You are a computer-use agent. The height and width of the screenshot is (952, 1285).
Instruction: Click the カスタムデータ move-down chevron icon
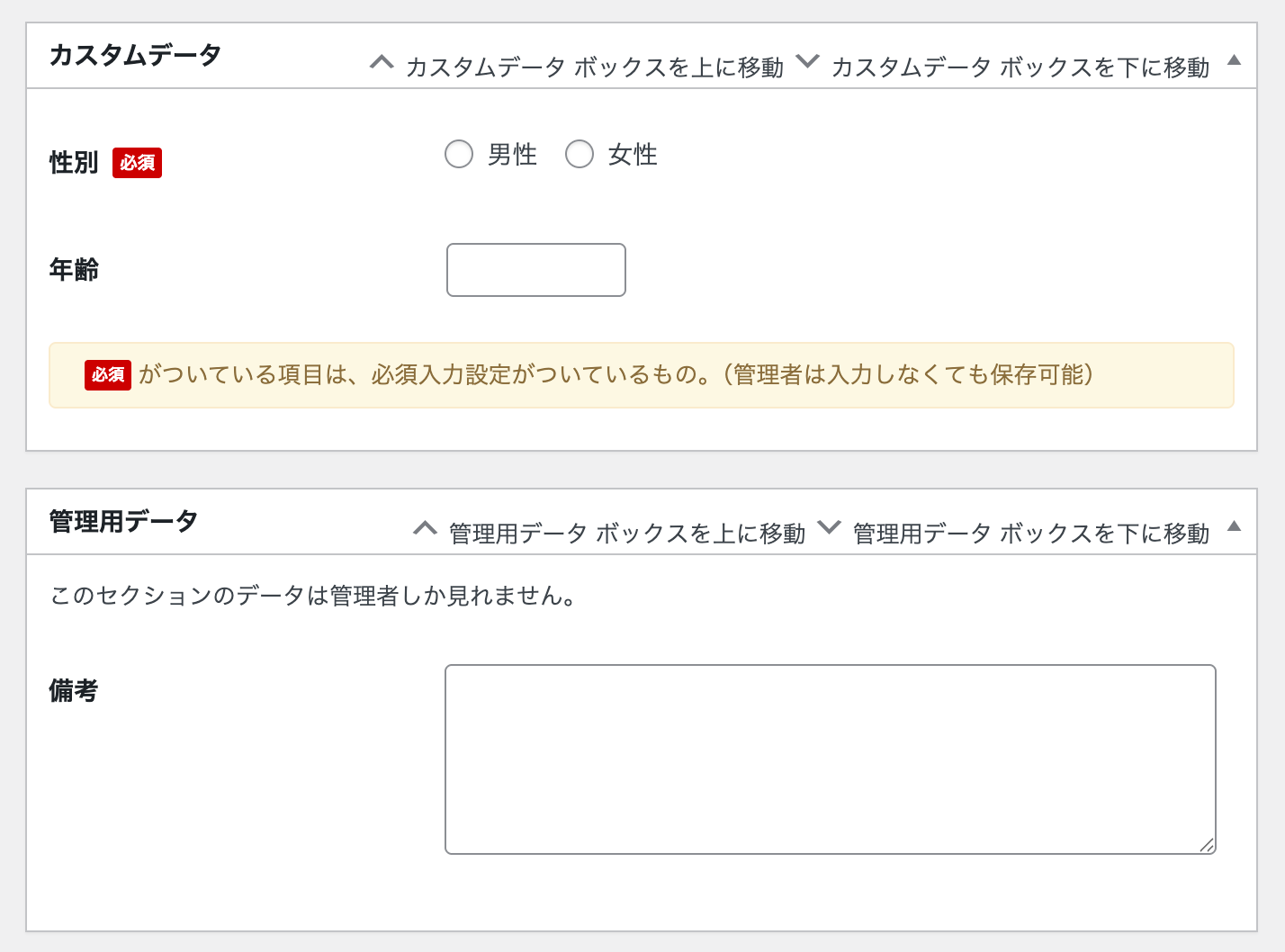tap(807, 62)
